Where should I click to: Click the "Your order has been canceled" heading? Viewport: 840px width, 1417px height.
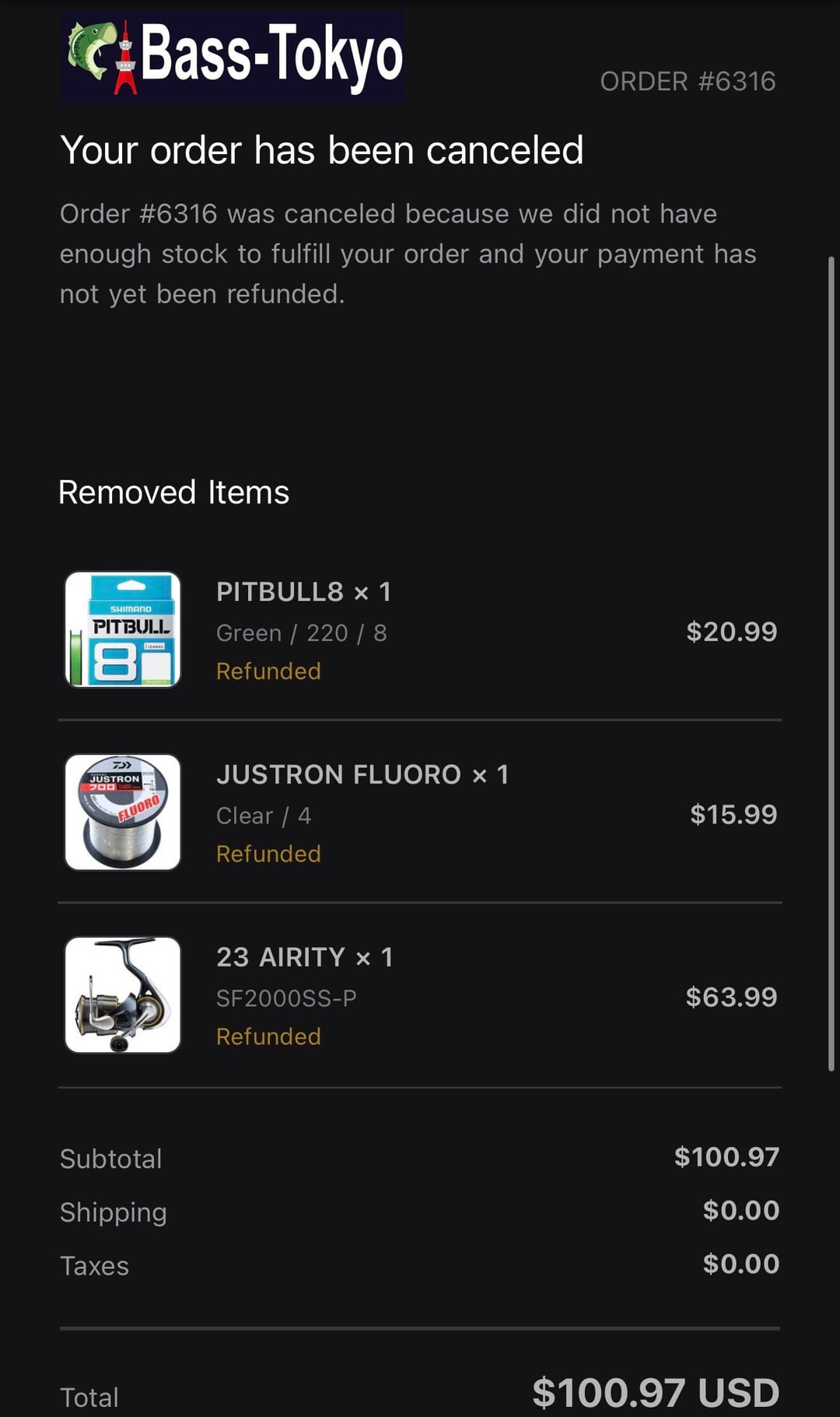click(x=321, y=150)
